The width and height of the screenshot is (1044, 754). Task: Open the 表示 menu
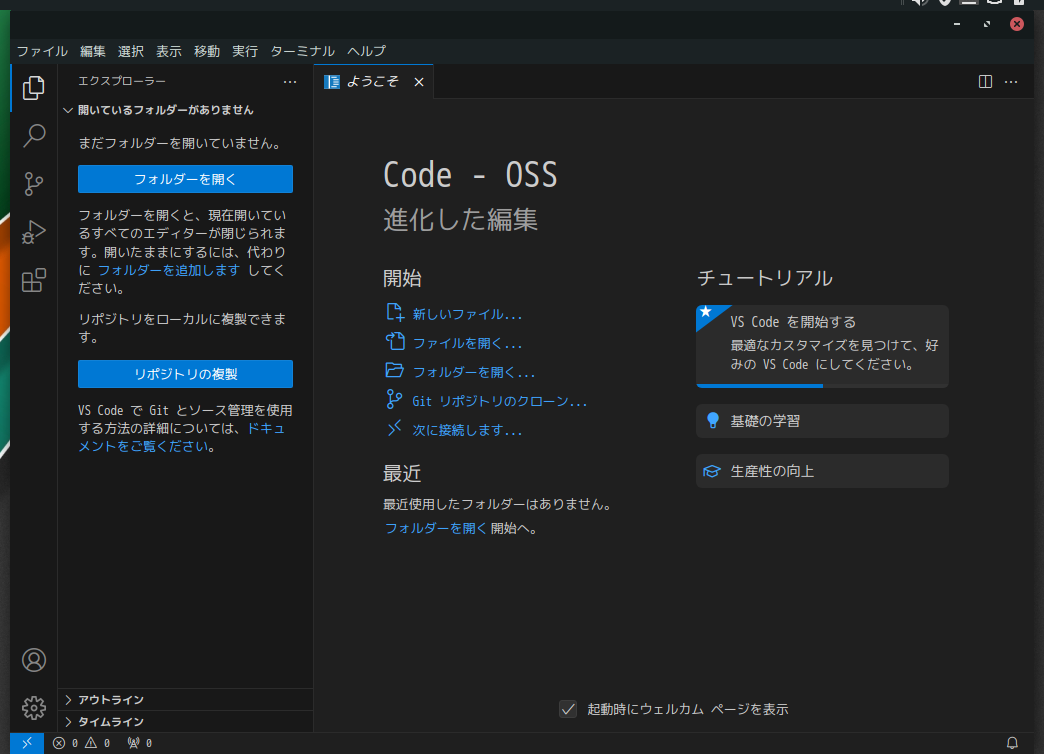point(168,51)
